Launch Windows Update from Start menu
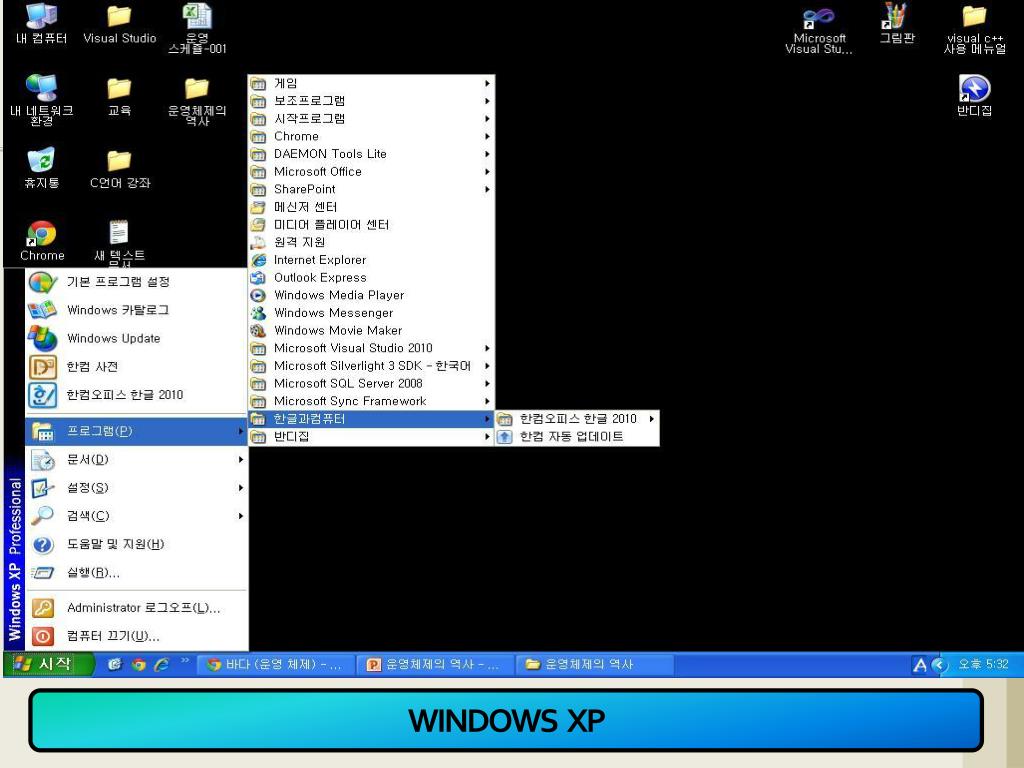Viewport: 1024px width, 768px height. click(136, 338)
